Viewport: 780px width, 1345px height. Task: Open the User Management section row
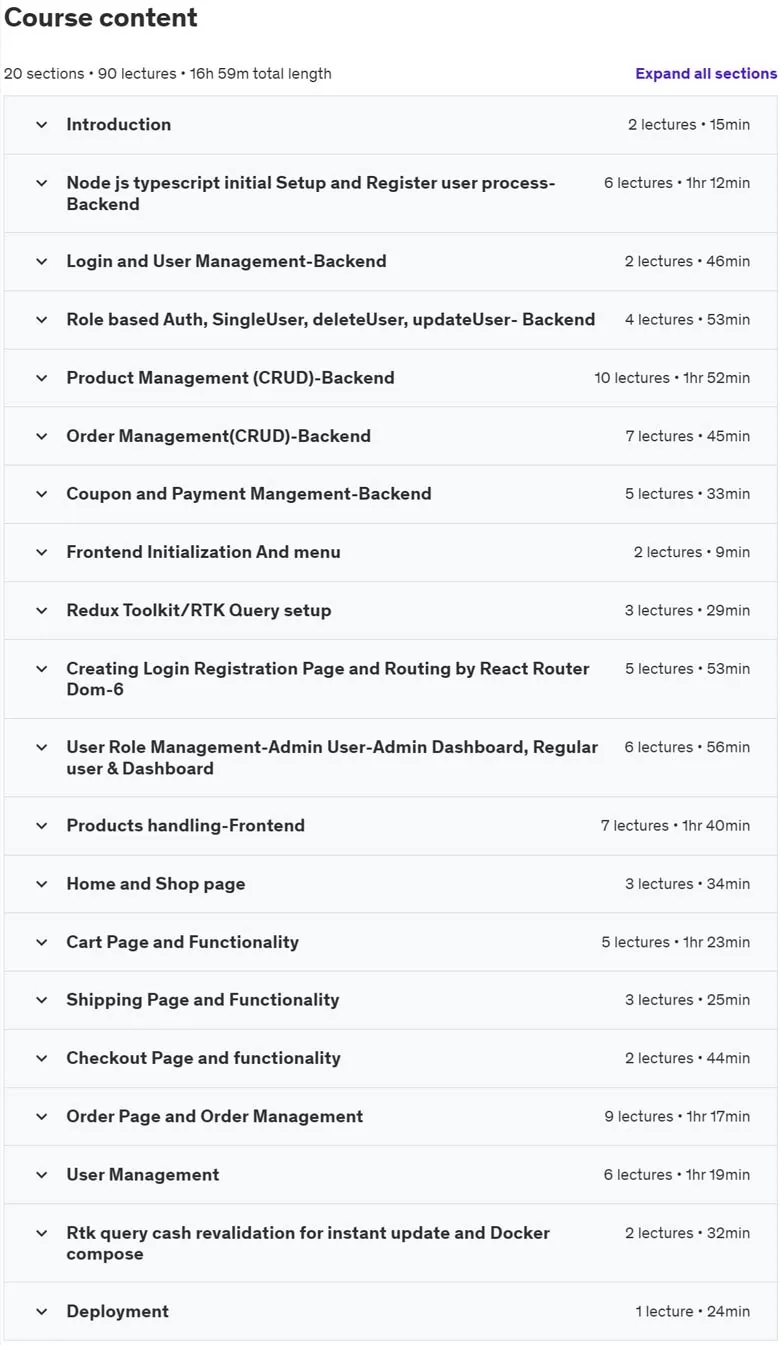click(390, 1175)
